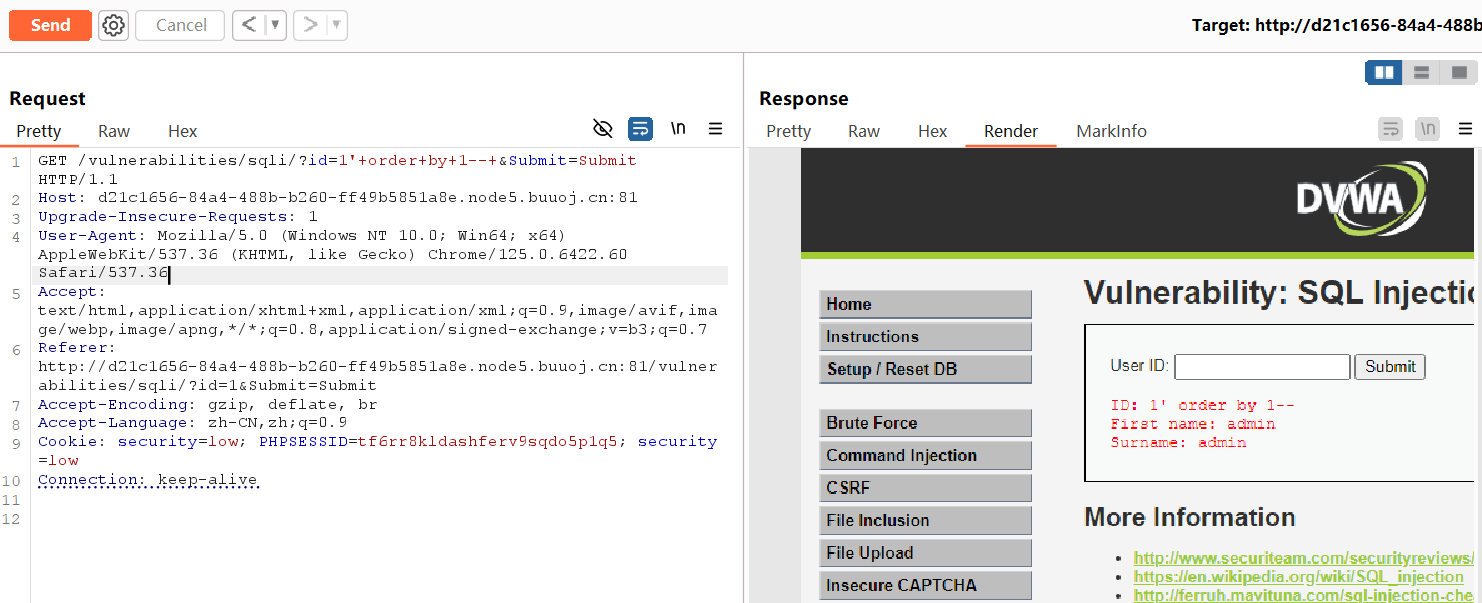
Task: Open CSRF vulnerability page
Action: click(x=925, y=488)
